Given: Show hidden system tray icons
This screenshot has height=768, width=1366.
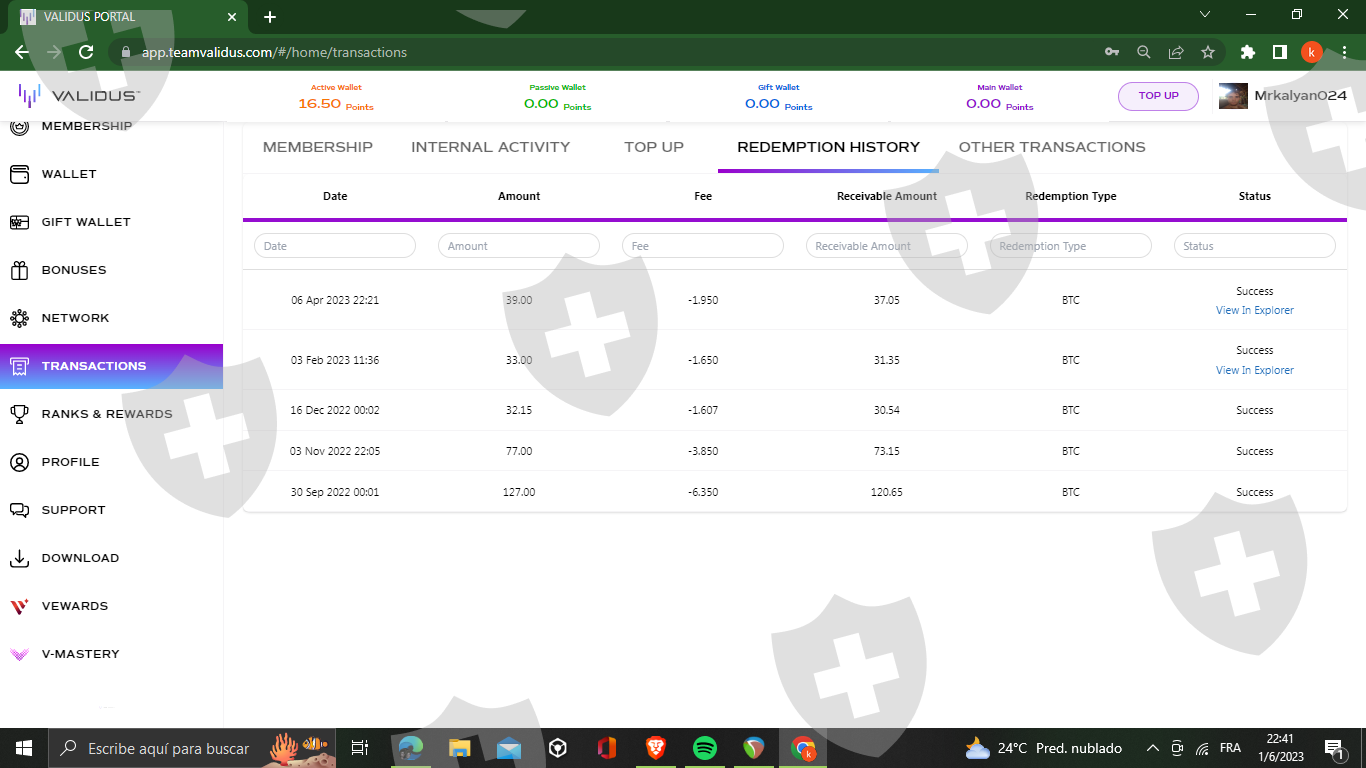Looking at the screenshot, I should coord(1152,748).
